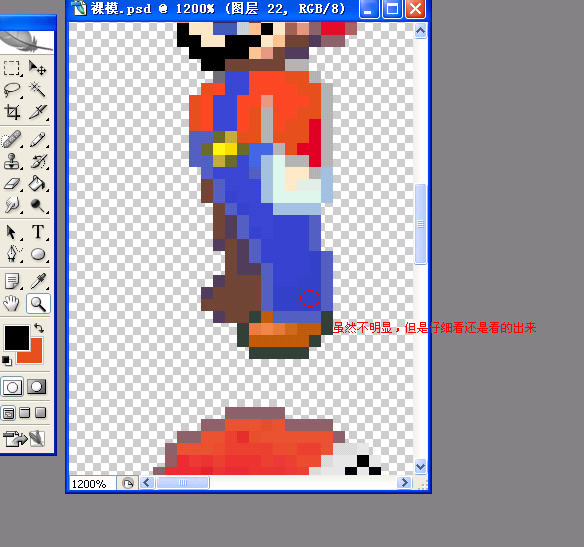Click the vertical scrollbar up arrow

tap(420, 31)
